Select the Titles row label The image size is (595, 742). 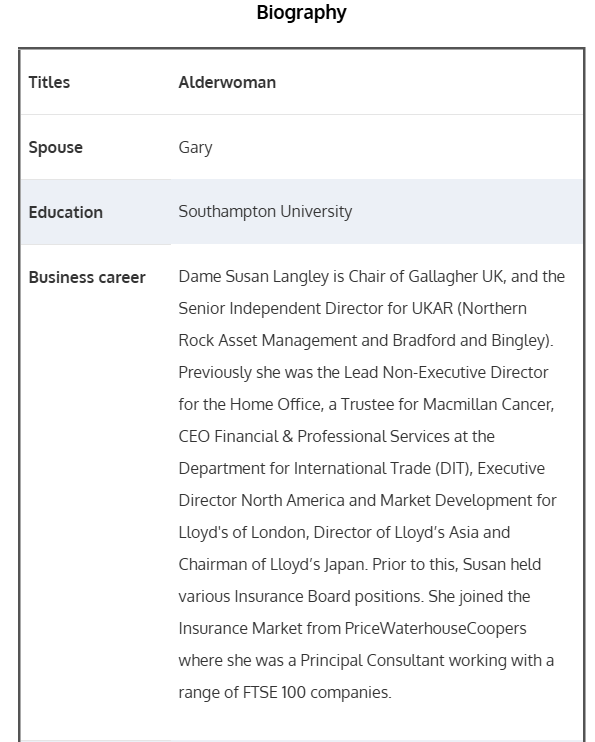[x=49, y=82]
